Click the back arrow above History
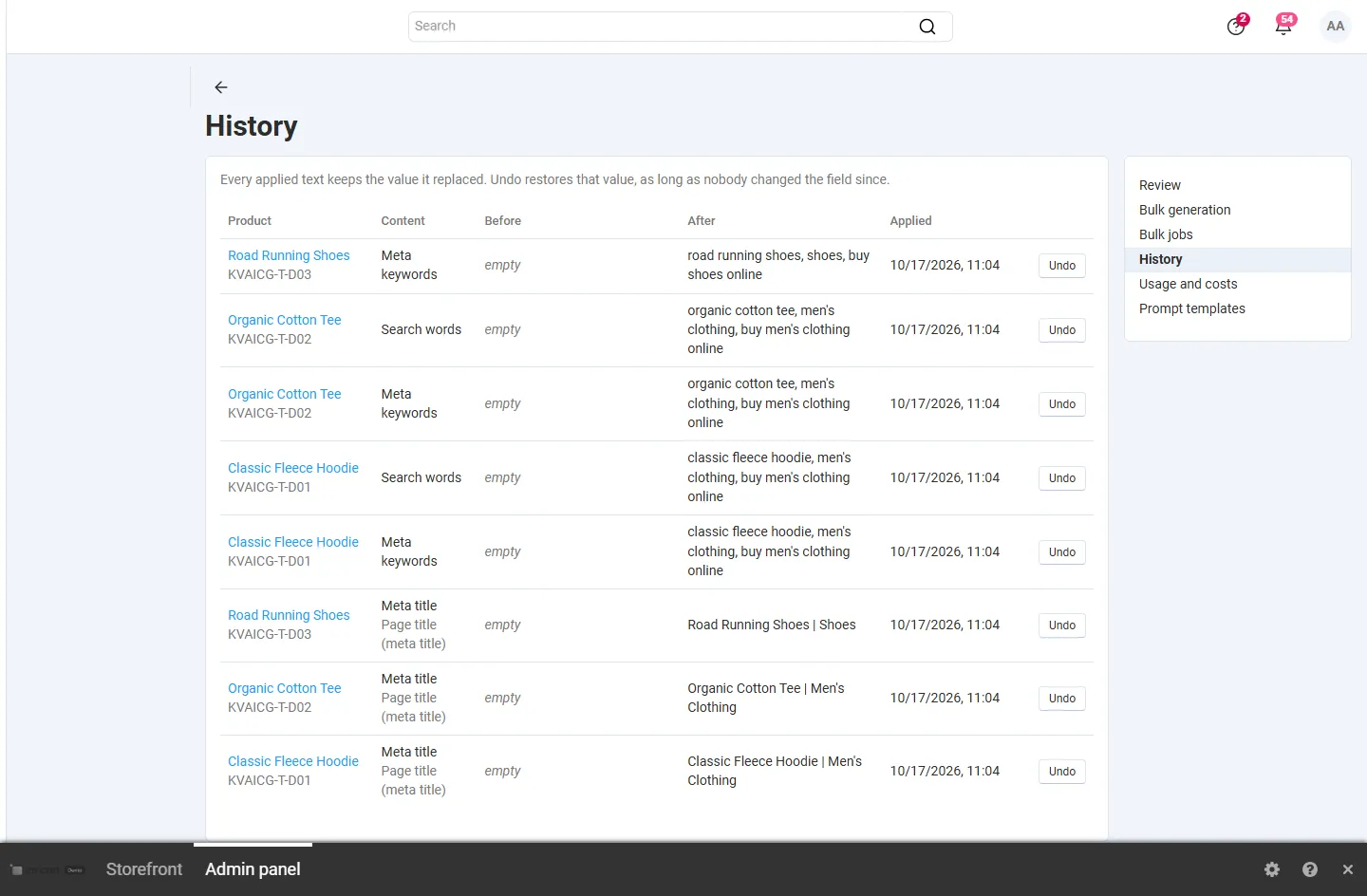 click(x=221, y=87)
